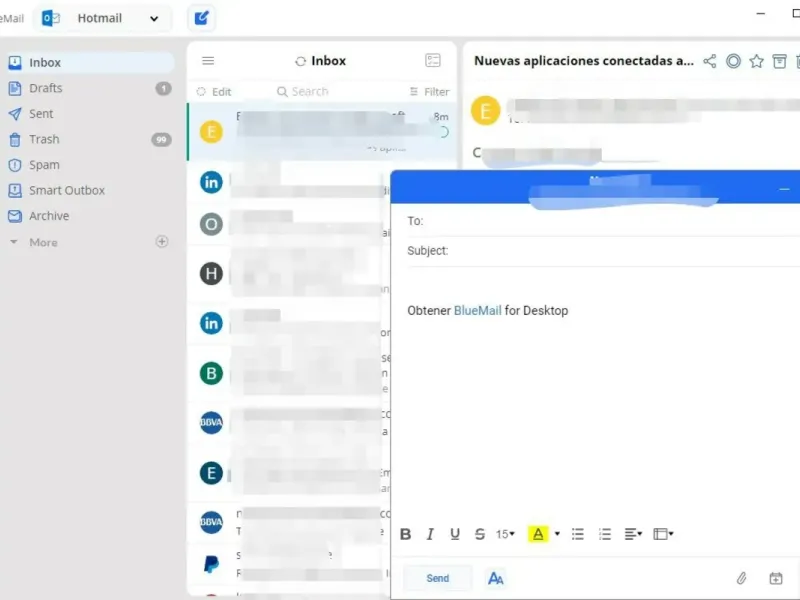Click the Subject field
Viewport: 800px width, 600px height.
[x=604, y=251]
